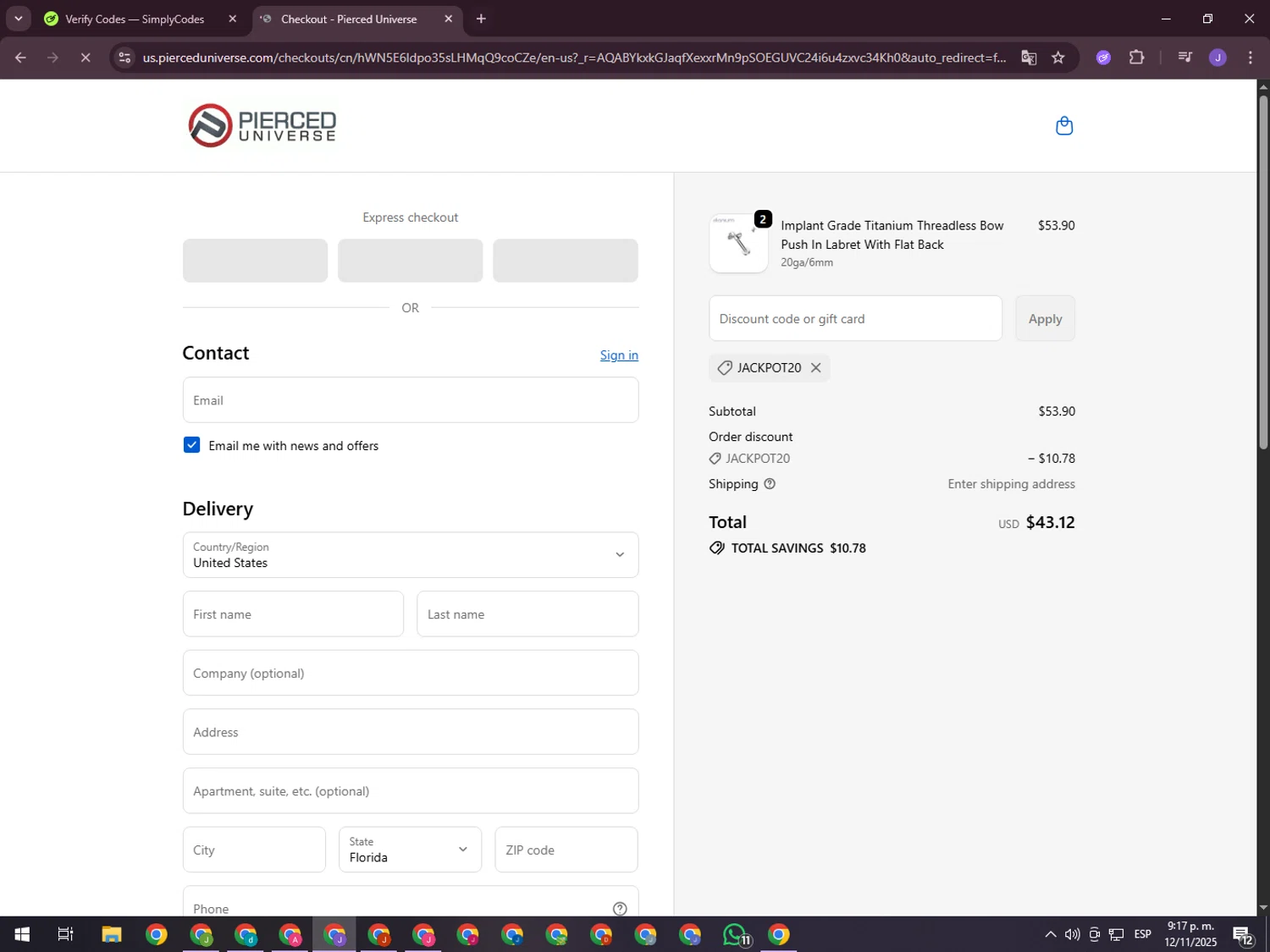Open File Explorer from taskbar
1270x952 pixels.
coord(112,934)
